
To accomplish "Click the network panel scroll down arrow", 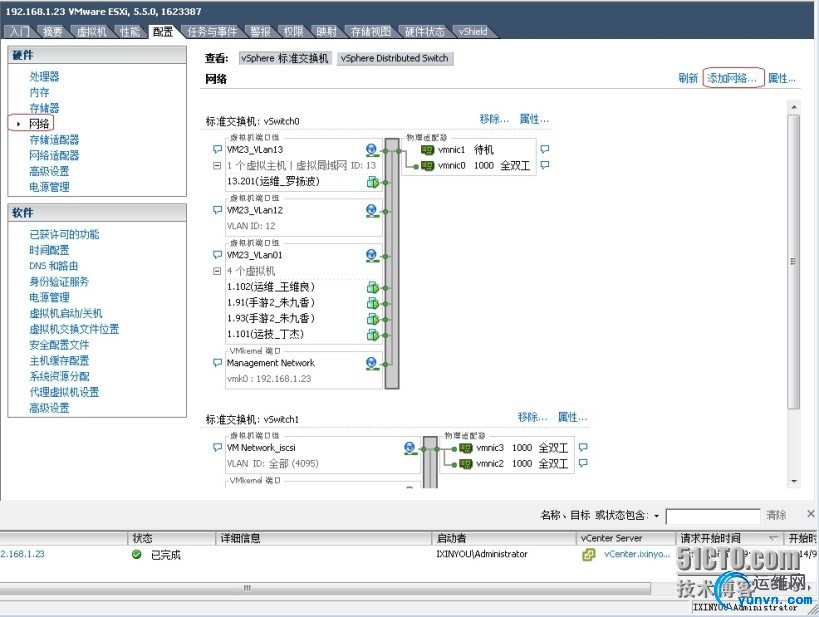I will coord(794,481).
